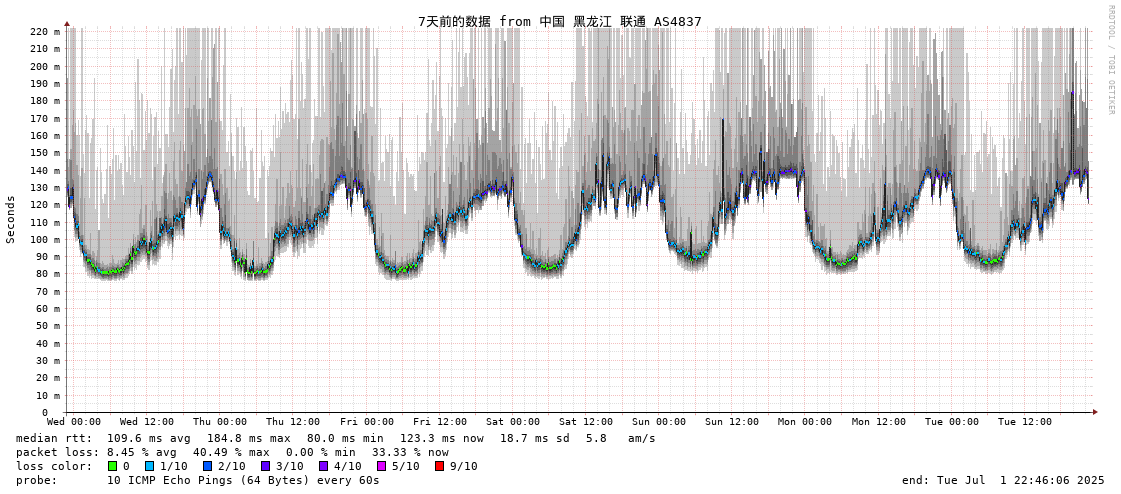Click the '100 m' y-axis label
This screenshot has height=494, width=1121.
tap(46, 239)
